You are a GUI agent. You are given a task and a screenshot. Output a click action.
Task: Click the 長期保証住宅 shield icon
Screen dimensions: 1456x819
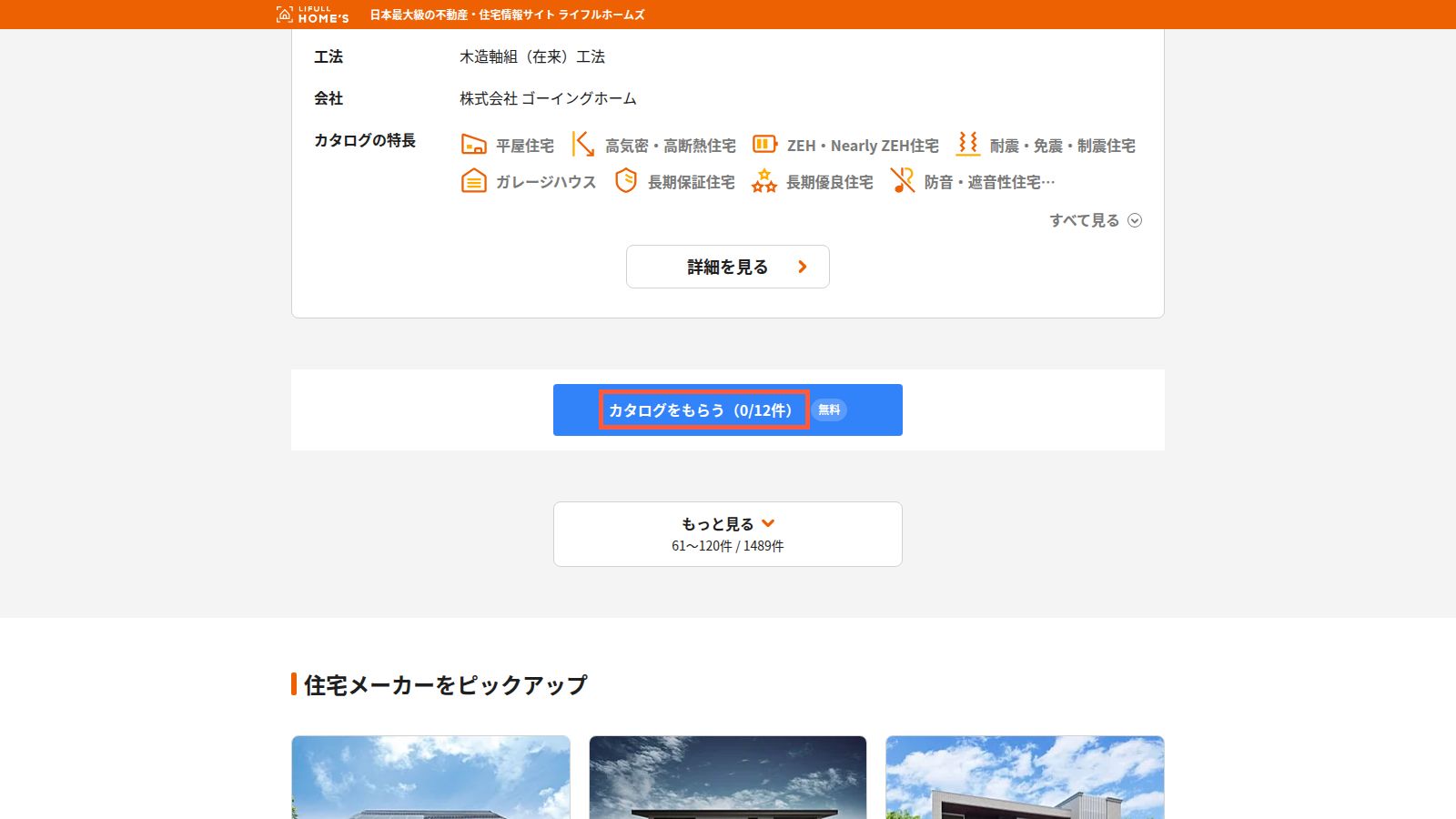[x=625, y=181]
